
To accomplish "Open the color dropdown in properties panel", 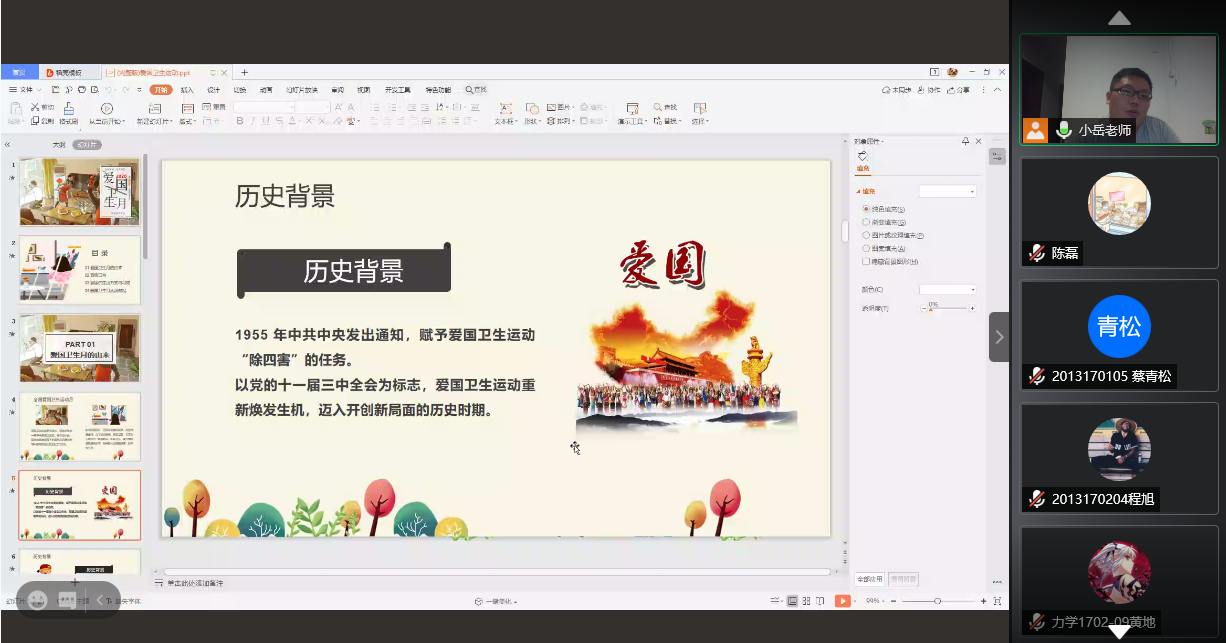I will pos(947,289).
